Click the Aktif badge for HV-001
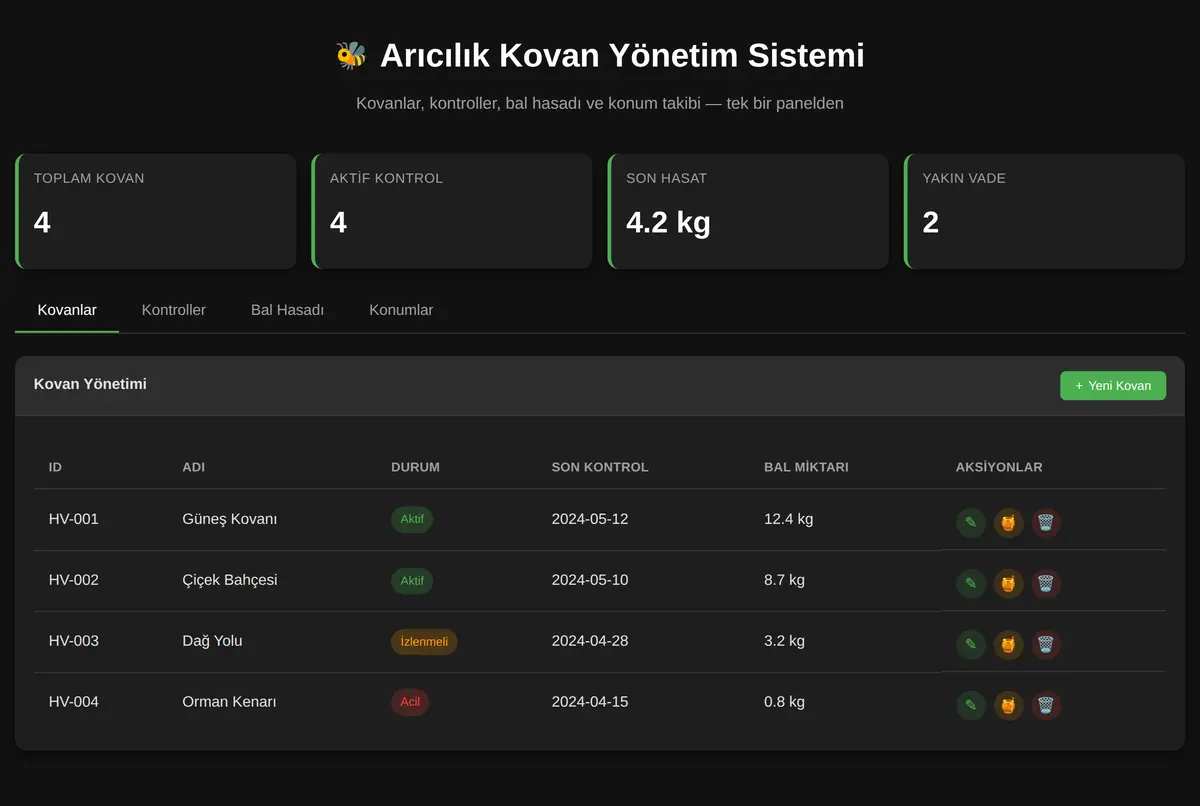1200x806 pixels. click(412, 519)
